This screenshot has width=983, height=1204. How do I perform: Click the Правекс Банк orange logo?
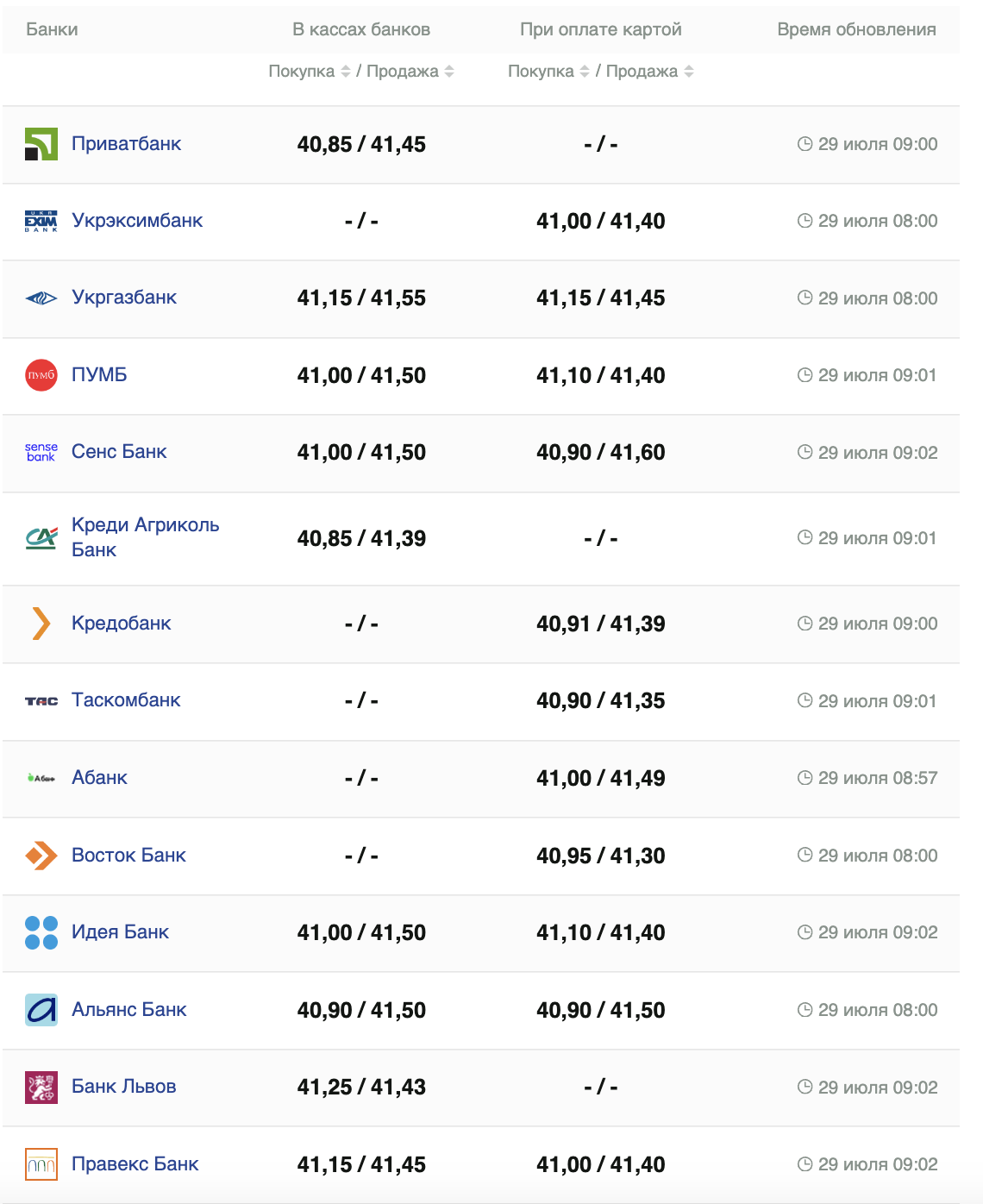(x=41, y=1164)
